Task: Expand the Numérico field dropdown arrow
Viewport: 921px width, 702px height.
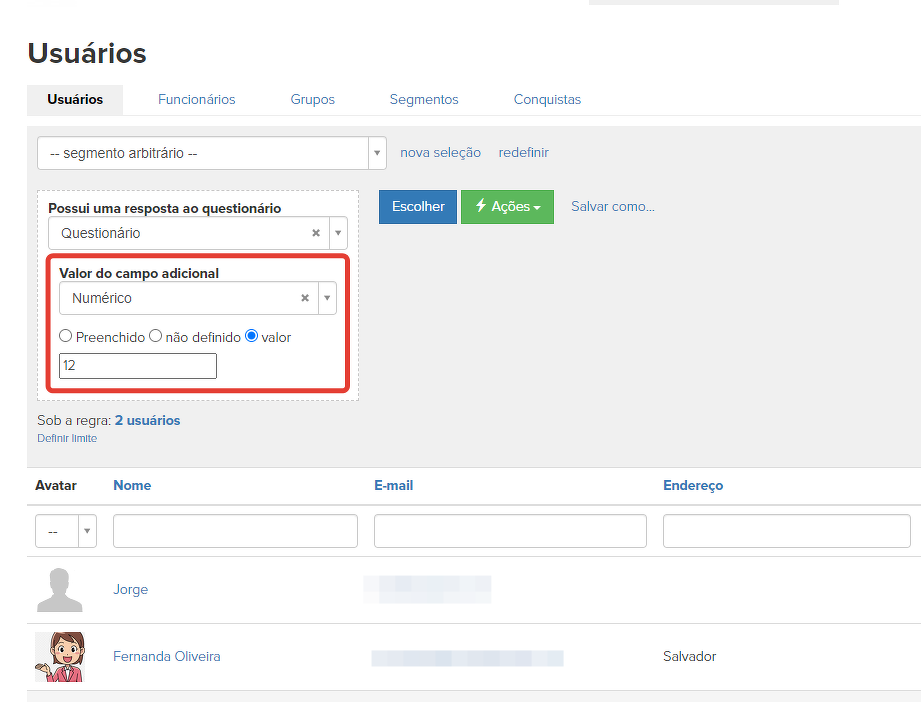Action: (x=327, y=298)
